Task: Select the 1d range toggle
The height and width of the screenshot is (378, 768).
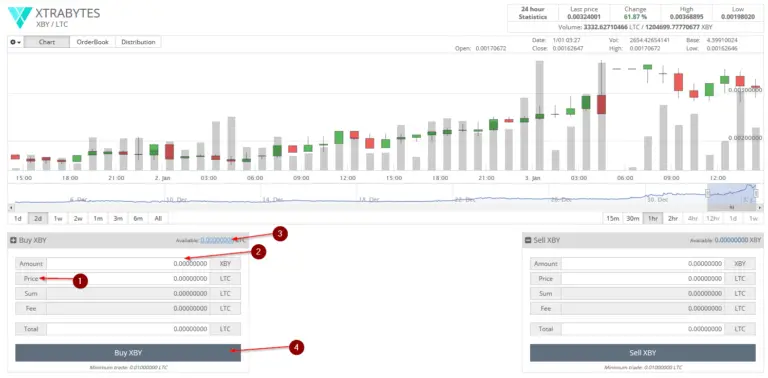Action: click(18, 218)
